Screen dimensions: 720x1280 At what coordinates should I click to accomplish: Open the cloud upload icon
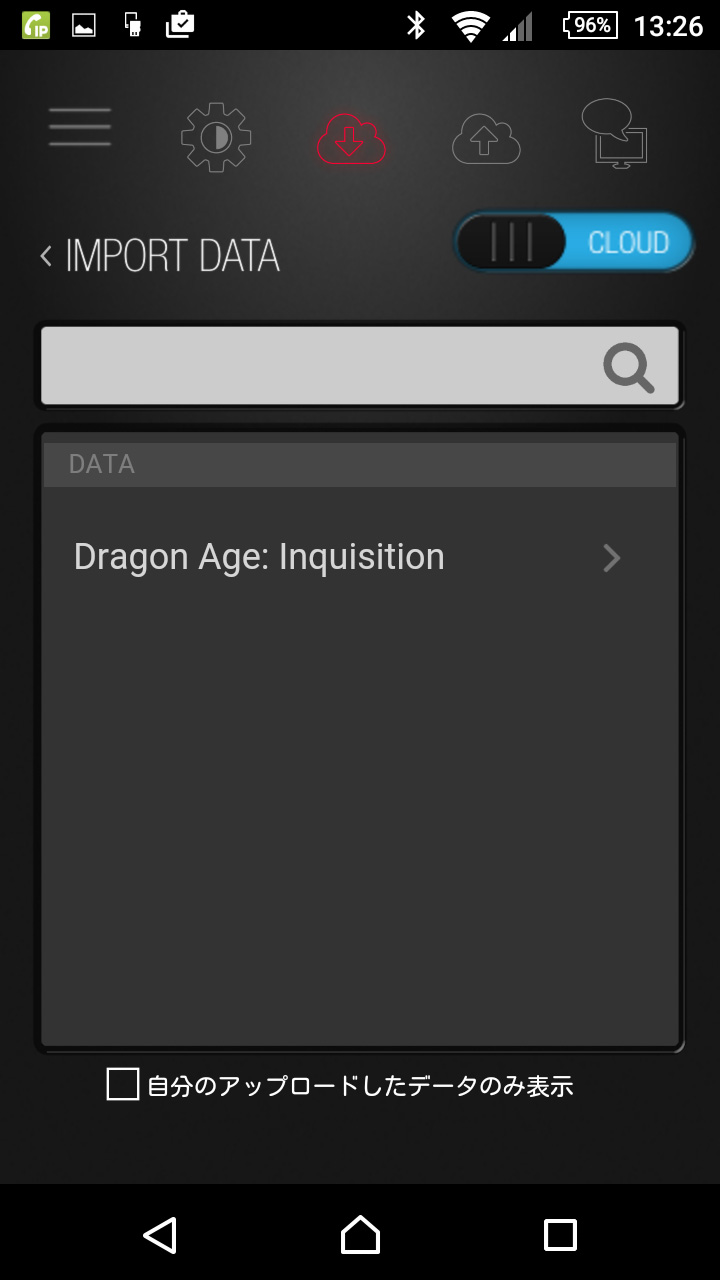click(x=486, y=138)
